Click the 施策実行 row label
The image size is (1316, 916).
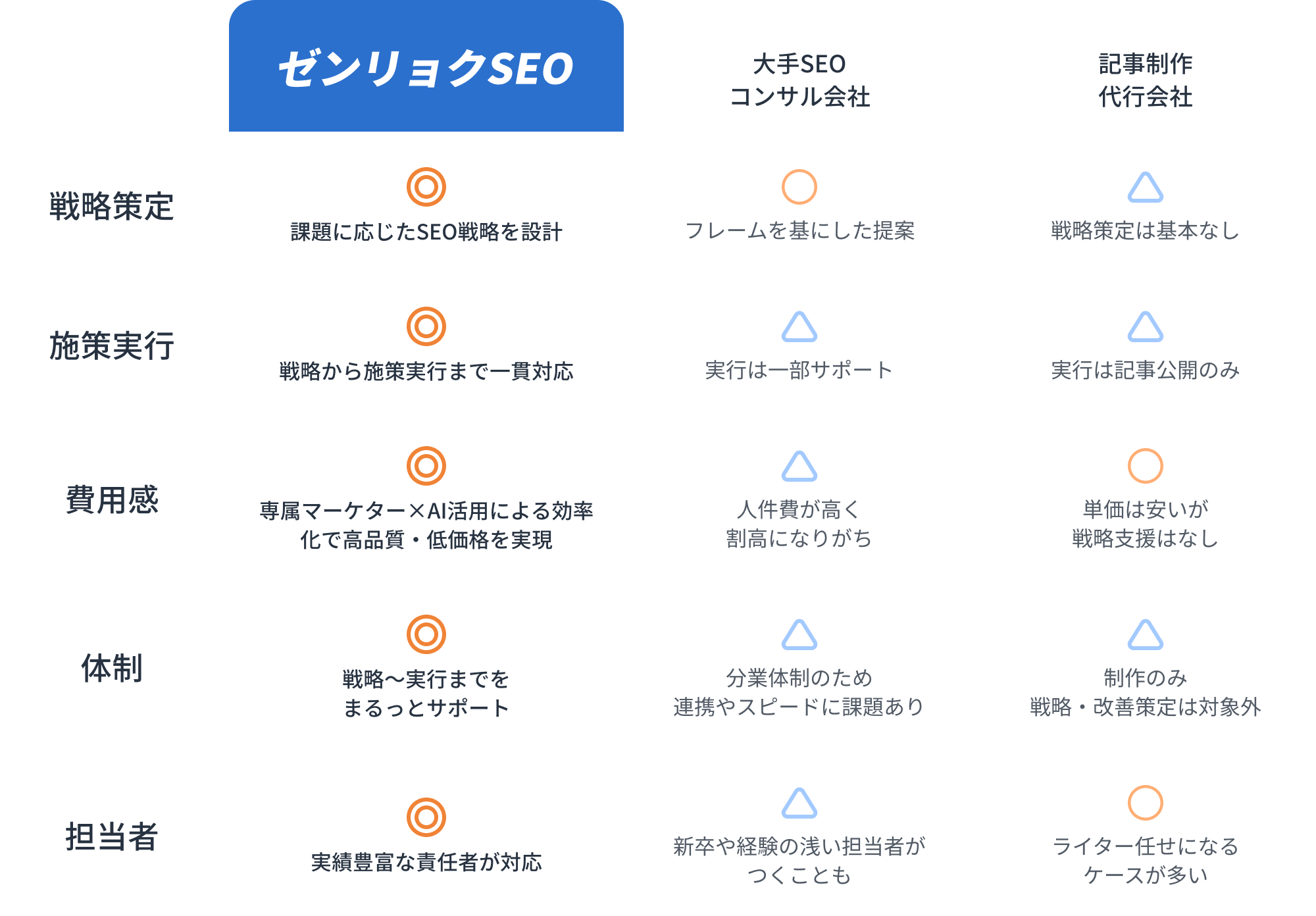[x=112, y=346]
